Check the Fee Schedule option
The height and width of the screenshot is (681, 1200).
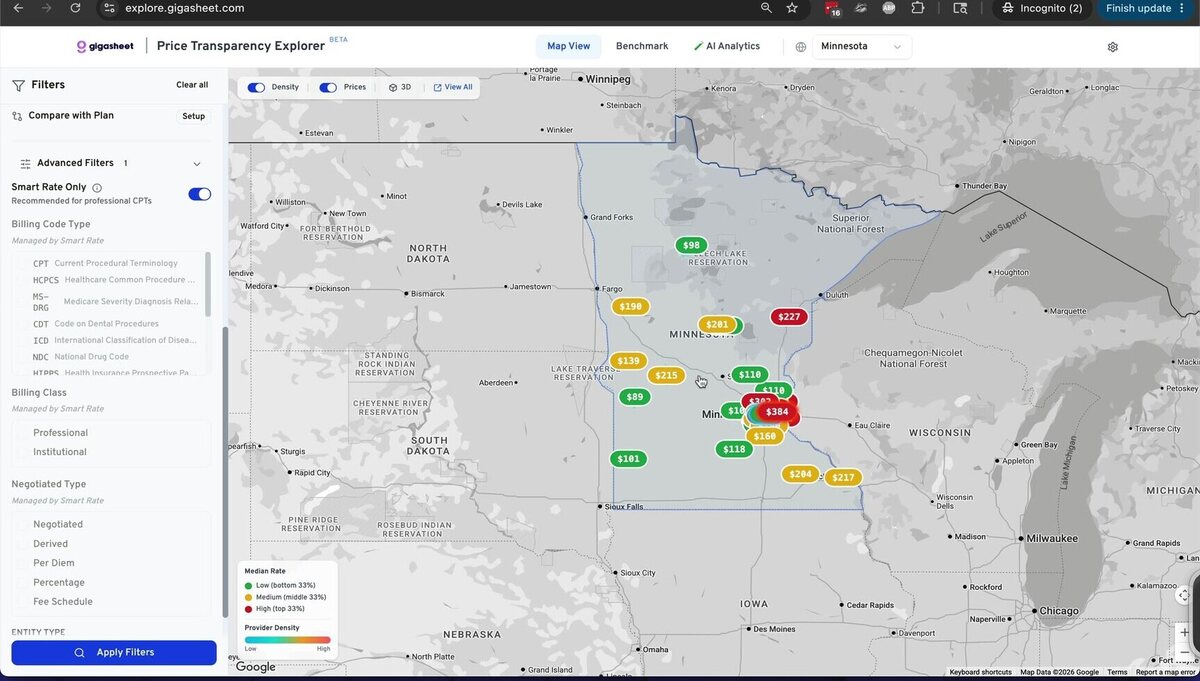24,602
